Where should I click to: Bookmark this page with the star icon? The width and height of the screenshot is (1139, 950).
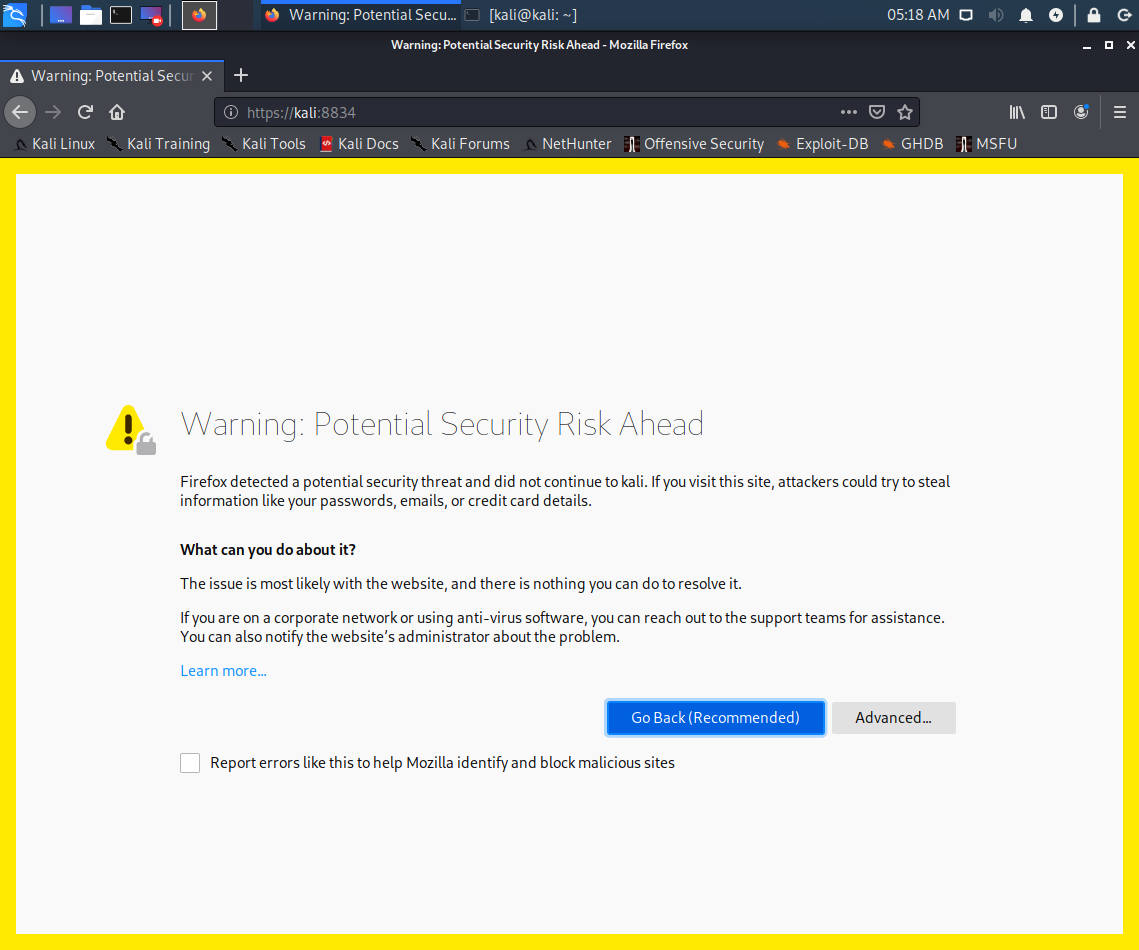click(x=904, y=112)
